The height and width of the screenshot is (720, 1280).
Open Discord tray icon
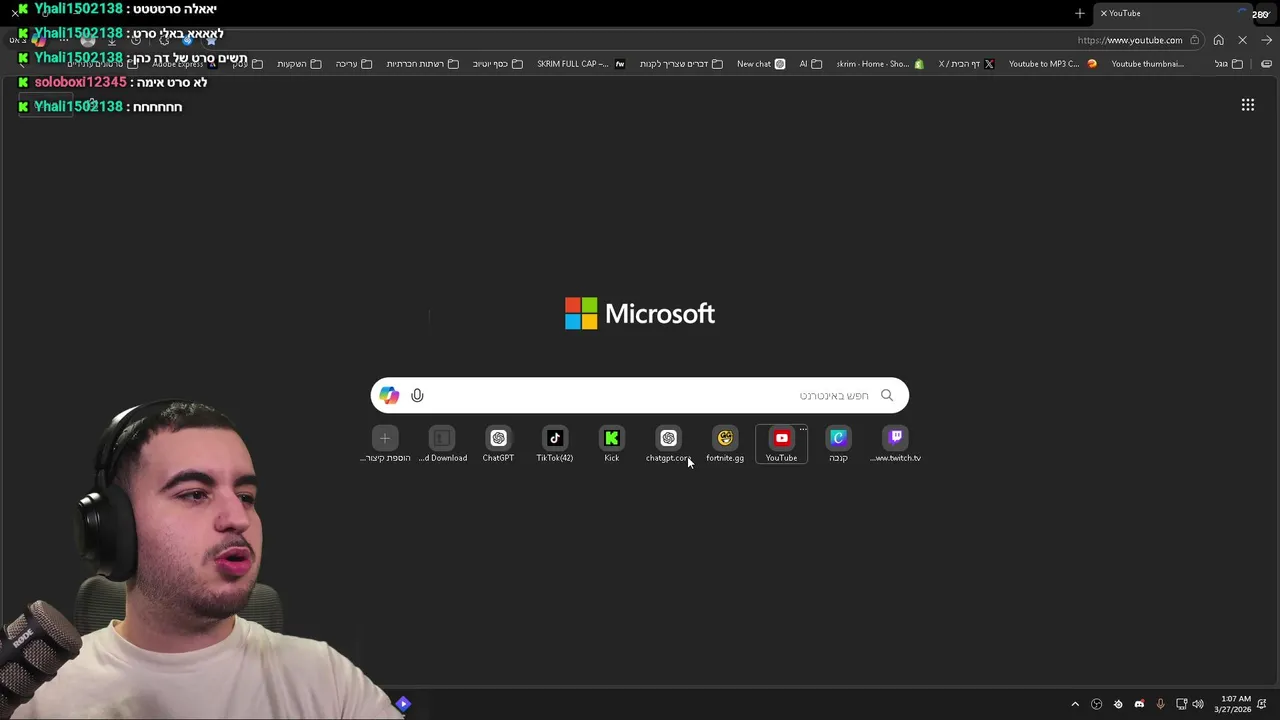click(1139, 704)
